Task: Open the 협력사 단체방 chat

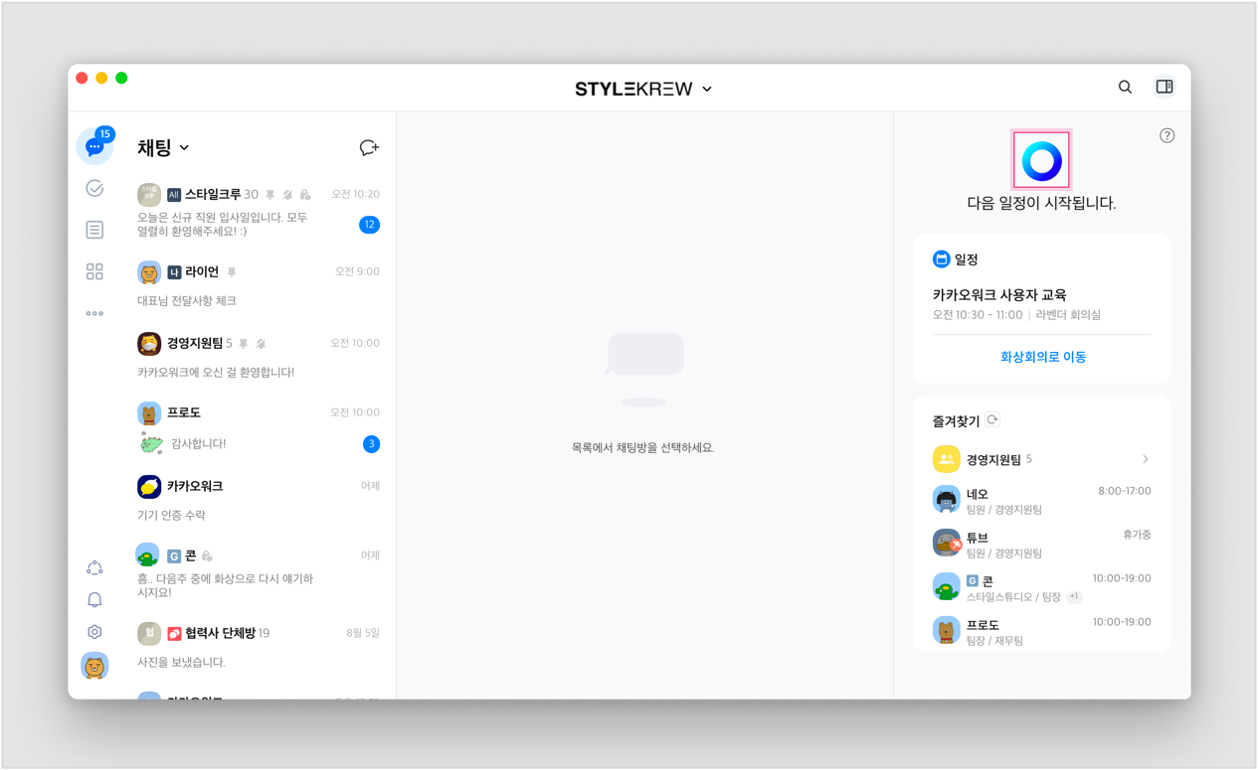Action: (x=258, y=646)
